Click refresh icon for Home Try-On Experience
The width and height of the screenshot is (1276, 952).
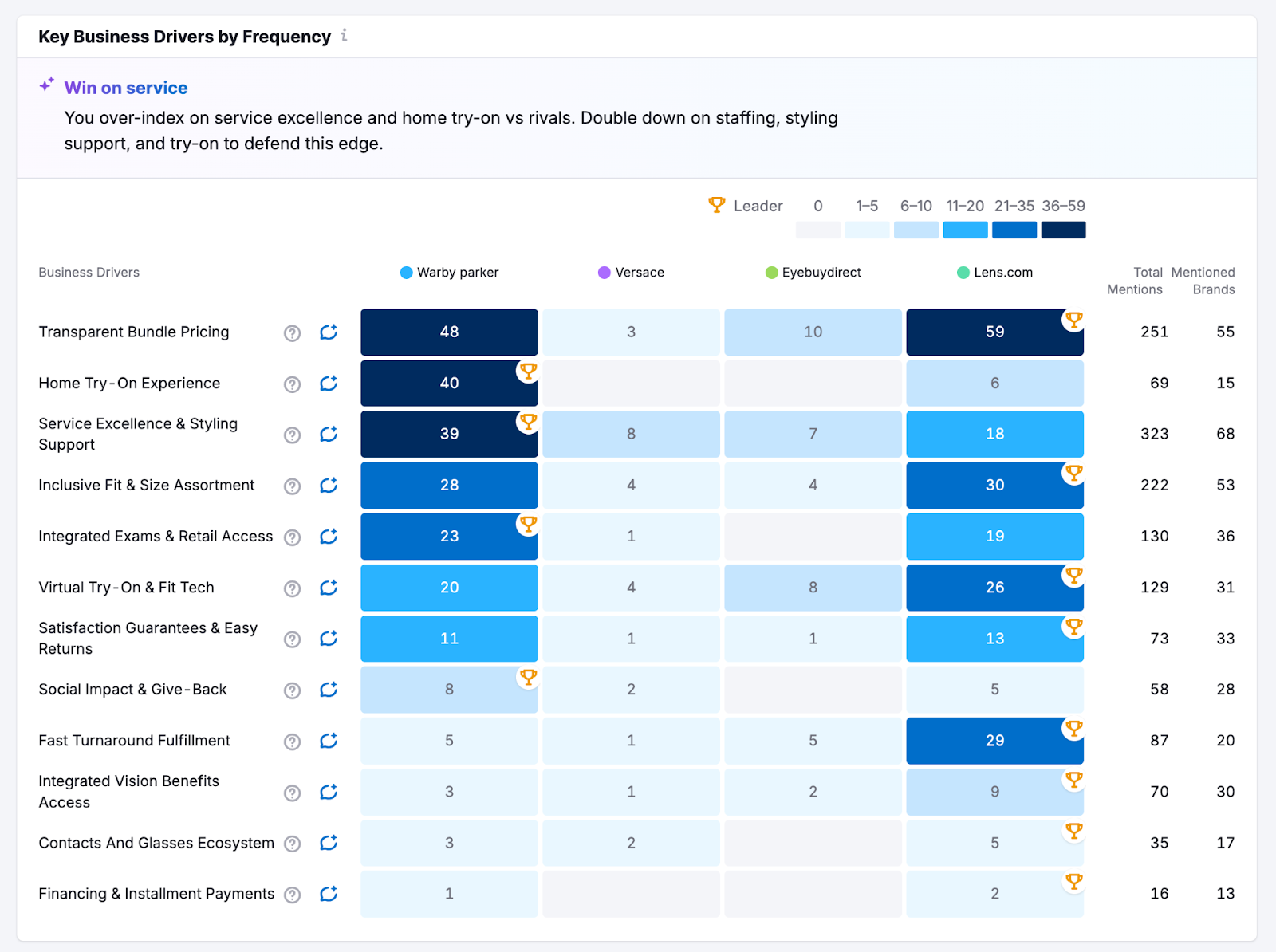(329, 384)
